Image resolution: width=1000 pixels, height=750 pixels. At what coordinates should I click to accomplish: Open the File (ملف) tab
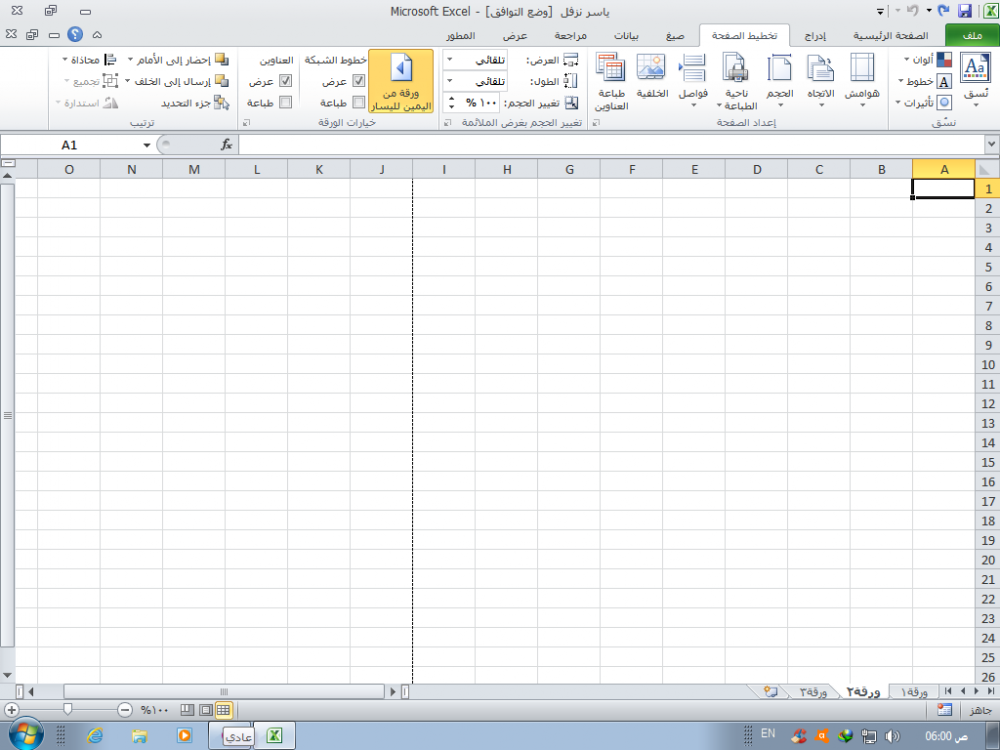coord(972,36)
